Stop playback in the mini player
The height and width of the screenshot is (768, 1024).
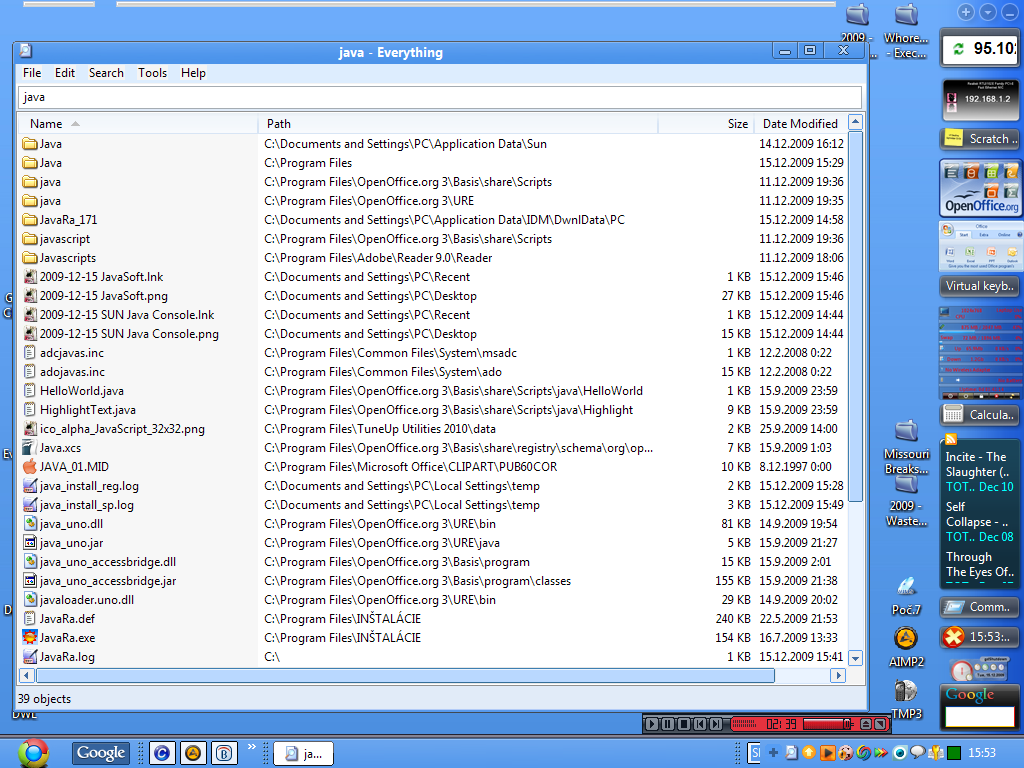pos(684,724)
